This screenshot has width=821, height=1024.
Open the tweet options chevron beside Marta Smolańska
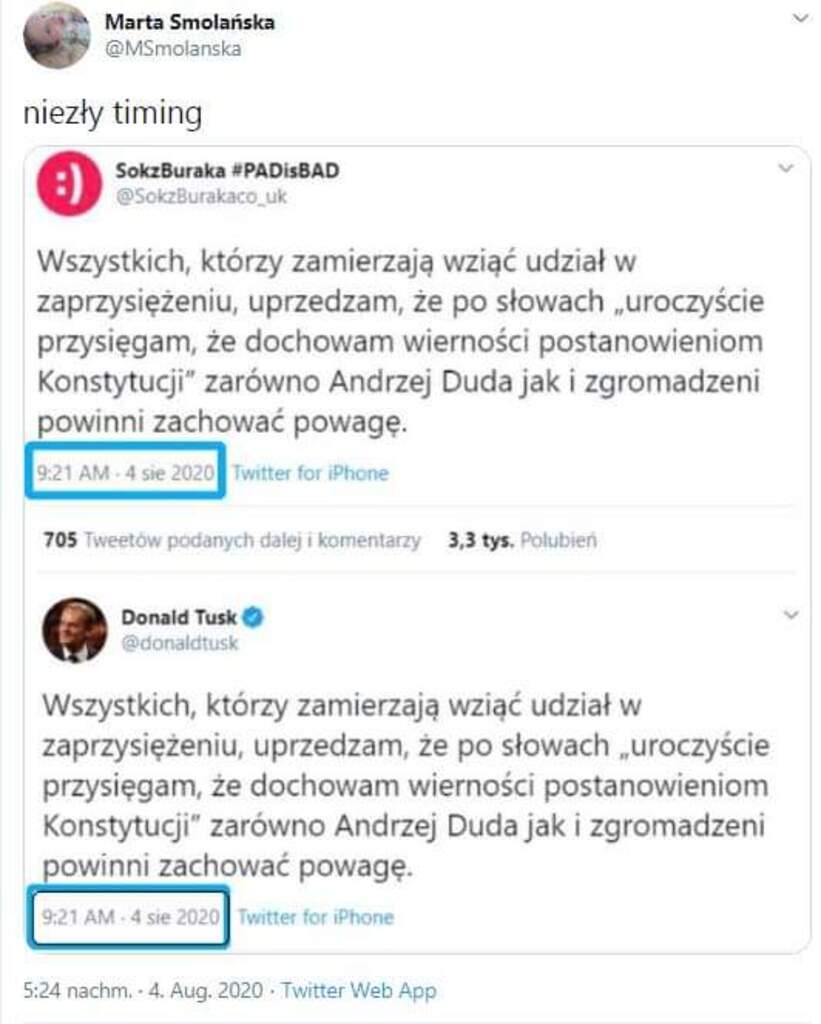pyautogui.click(x=799, y=19)
